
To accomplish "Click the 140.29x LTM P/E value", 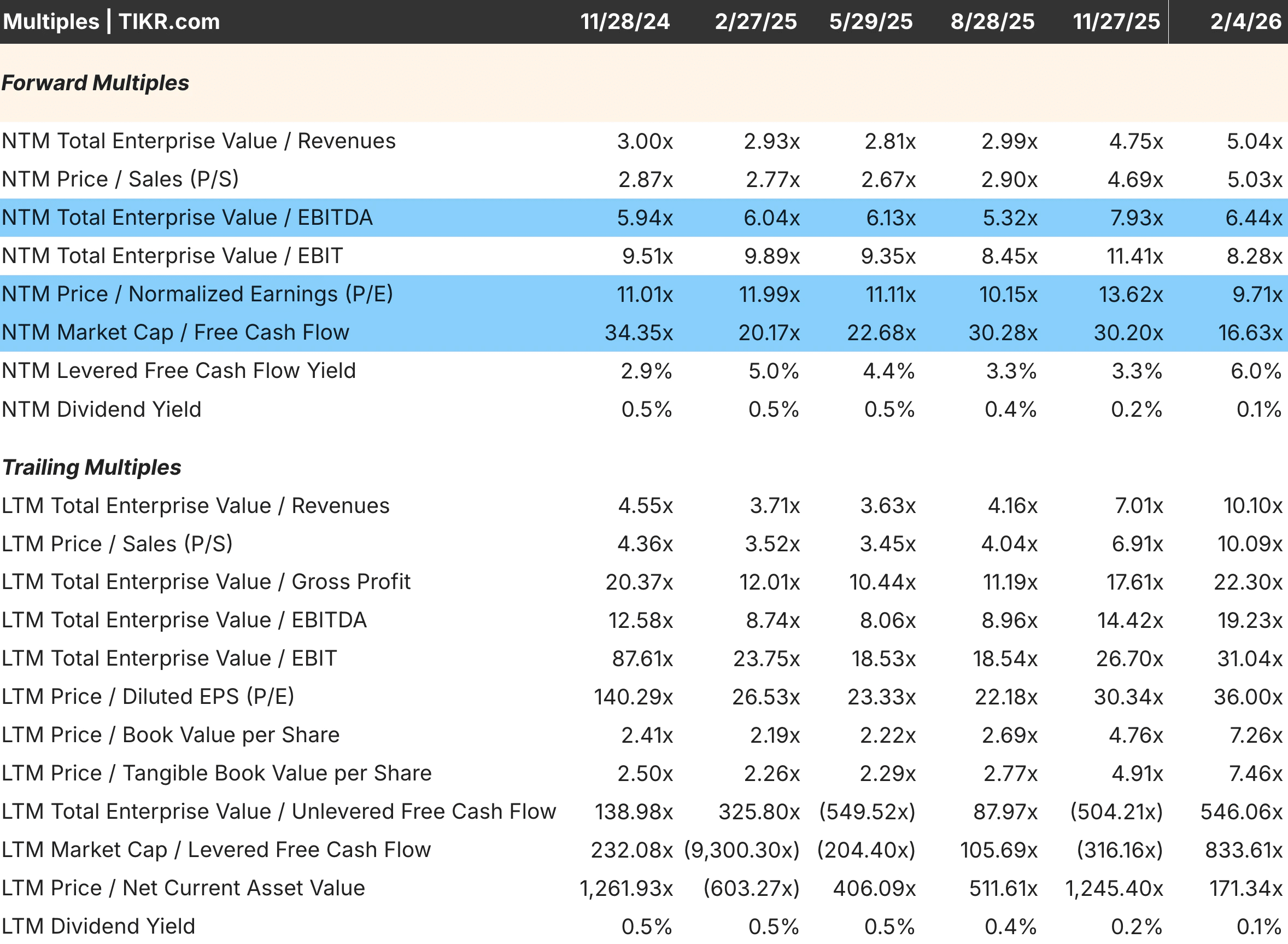I will point(633,697).
